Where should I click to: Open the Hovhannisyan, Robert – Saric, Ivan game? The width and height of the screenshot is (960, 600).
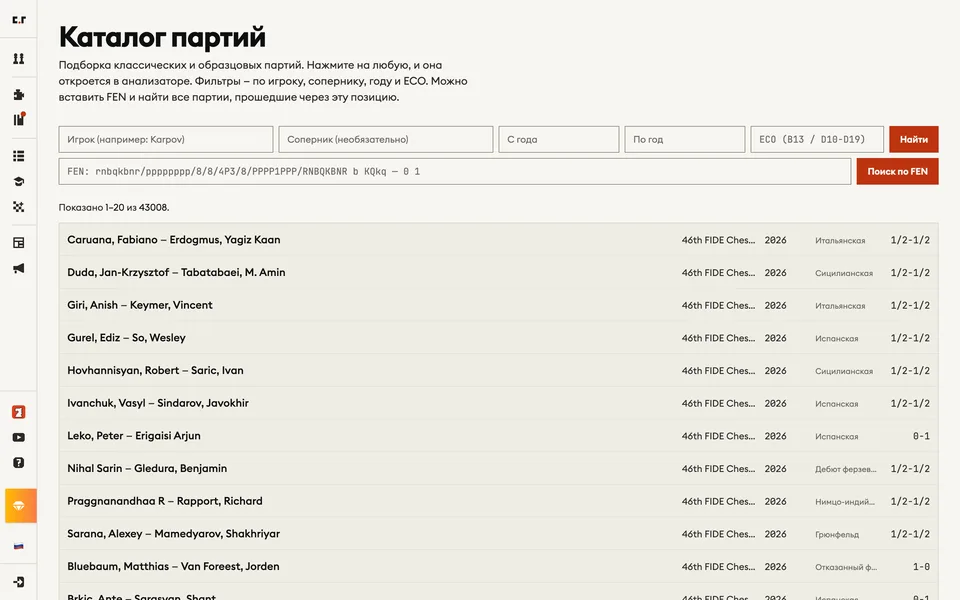tap(498, 370)
